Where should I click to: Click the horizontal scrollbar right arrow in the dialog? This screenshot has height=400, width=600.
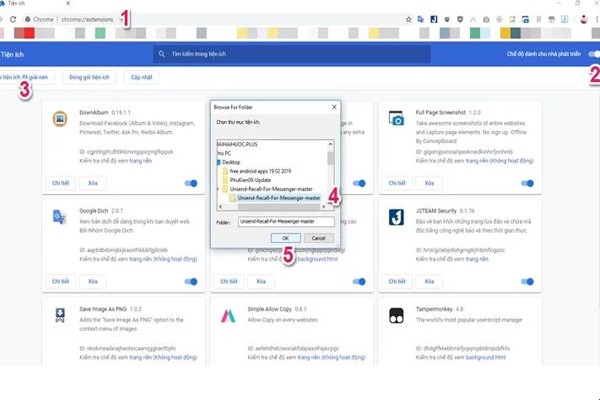[x=324, y=207]
